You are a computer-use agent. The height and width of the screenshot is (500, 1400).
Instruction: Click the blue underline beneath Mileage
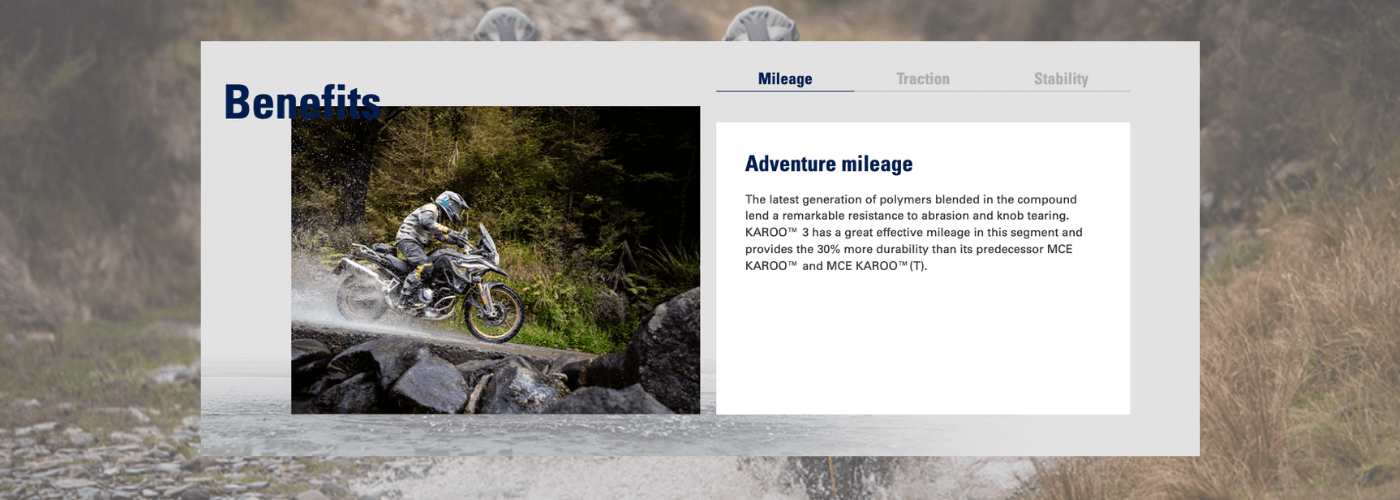pos(785,91)
